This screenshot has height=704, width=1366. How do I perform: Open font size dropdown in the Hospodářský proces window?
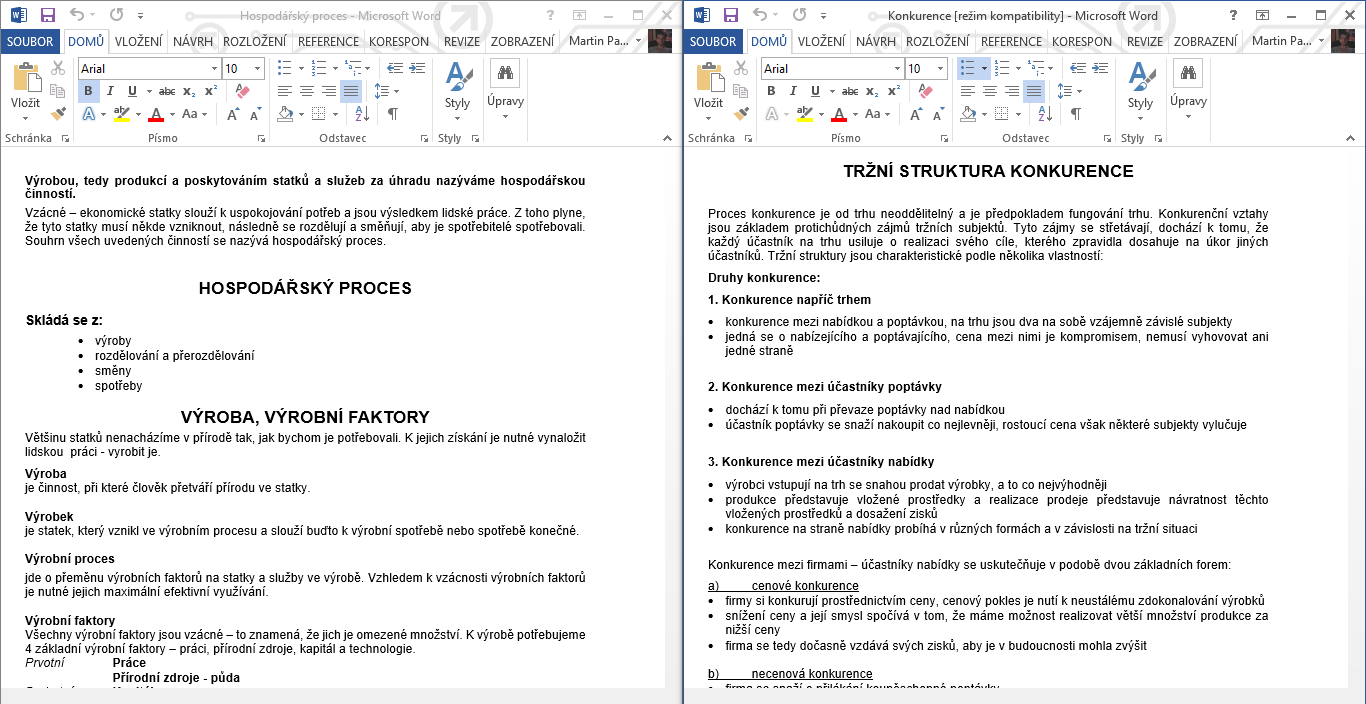(258, 69)
